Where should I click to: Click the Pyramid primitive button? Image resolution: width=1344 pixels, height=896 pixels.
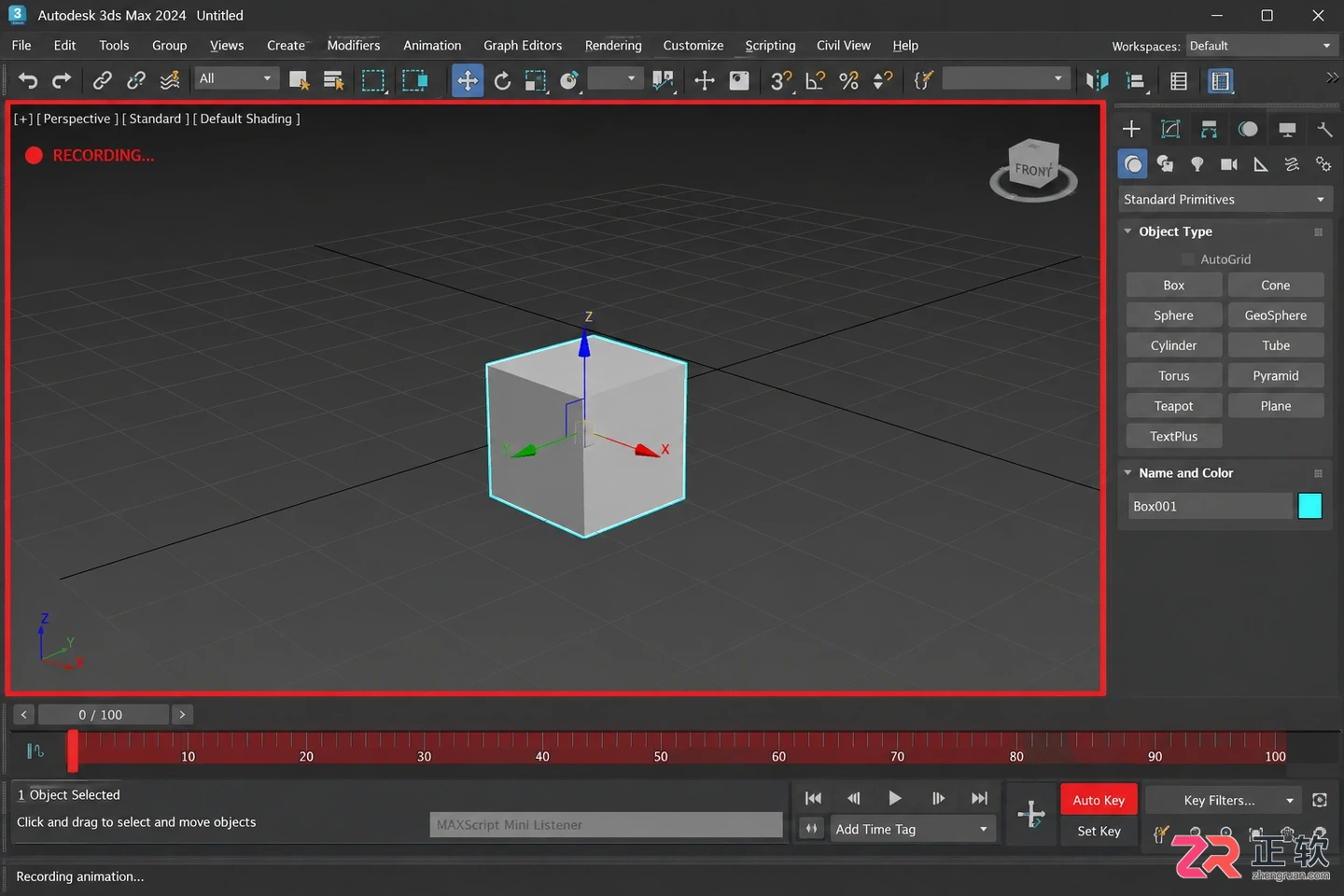click(x=1275, y=375)
